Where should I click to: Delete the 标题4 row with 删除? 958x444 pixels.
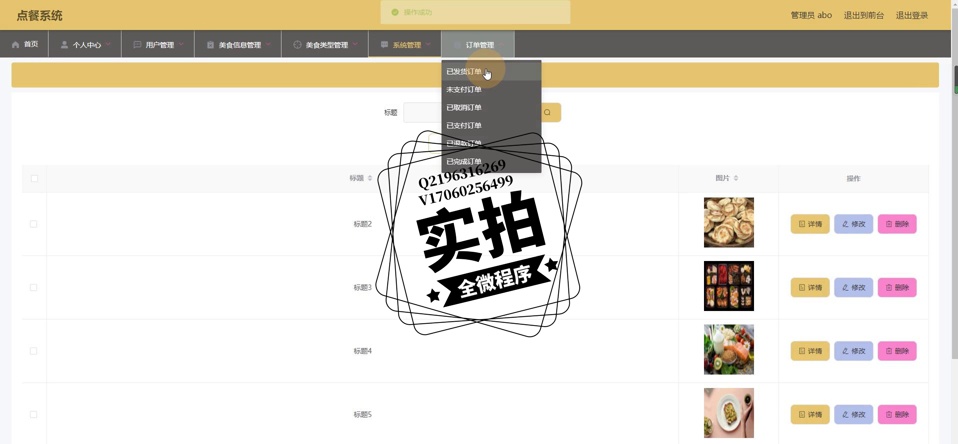click(x=896, y=351)
